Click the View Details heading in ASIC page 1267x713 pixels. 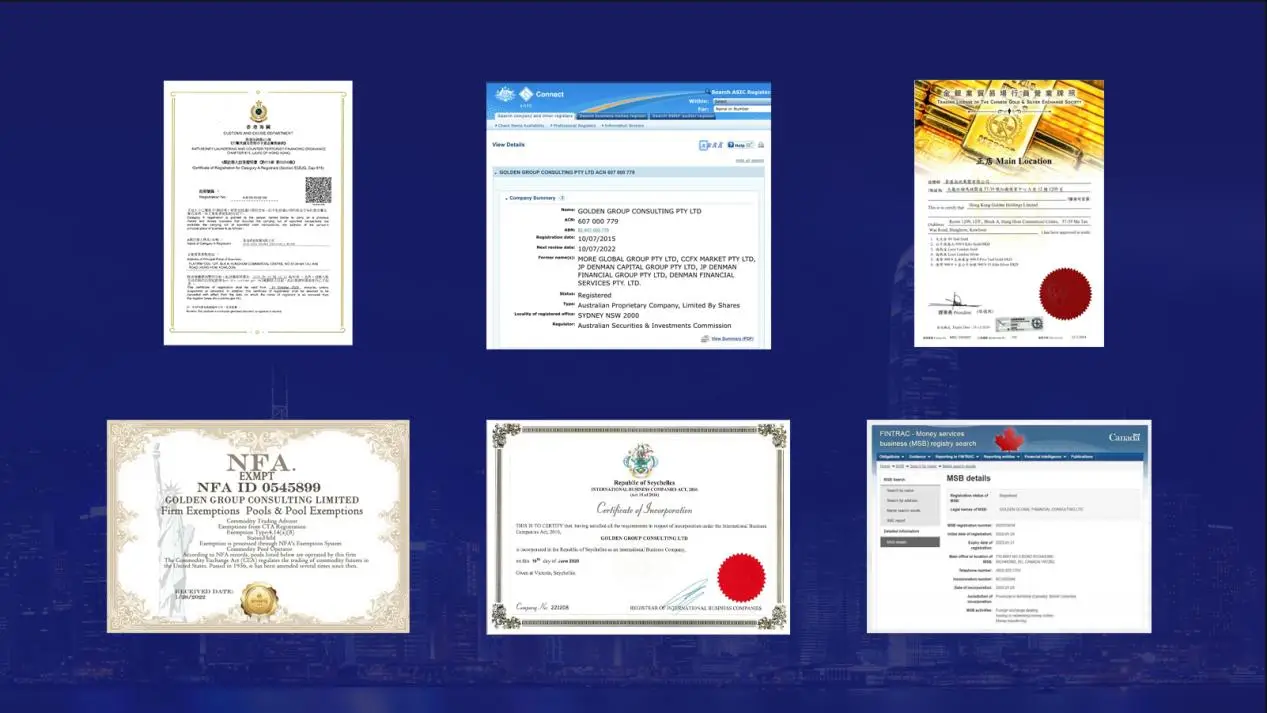tap(508, 145)
